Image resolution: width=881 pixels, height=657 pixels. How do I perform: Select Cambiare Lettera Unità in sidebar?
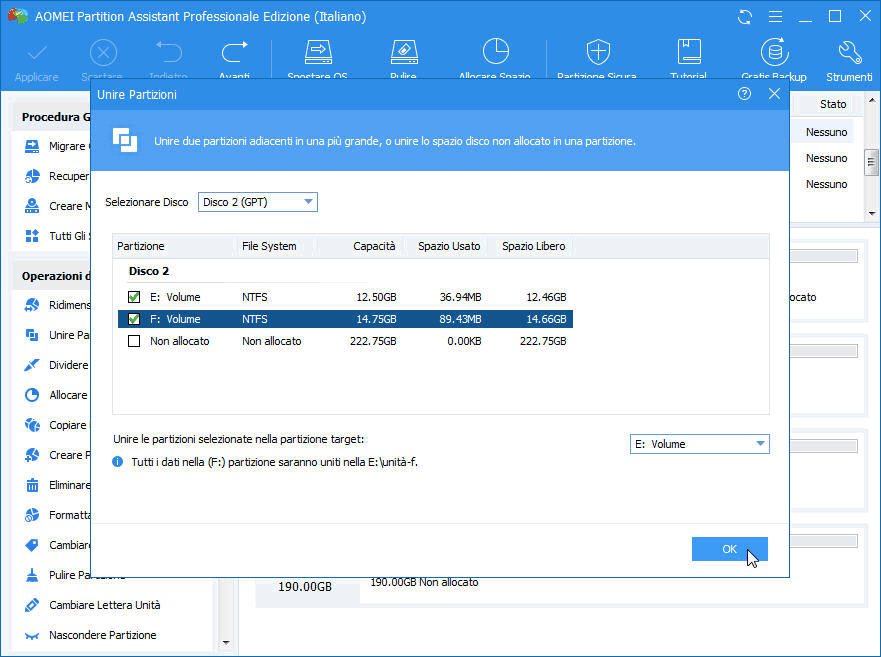pos(104,605)
